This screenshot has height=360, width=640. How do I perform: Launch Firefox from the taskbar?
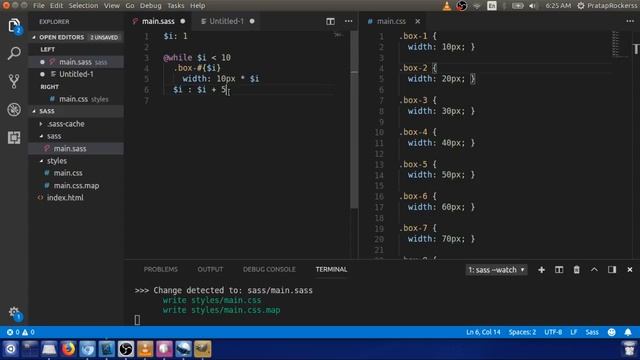tap(68, 349)
